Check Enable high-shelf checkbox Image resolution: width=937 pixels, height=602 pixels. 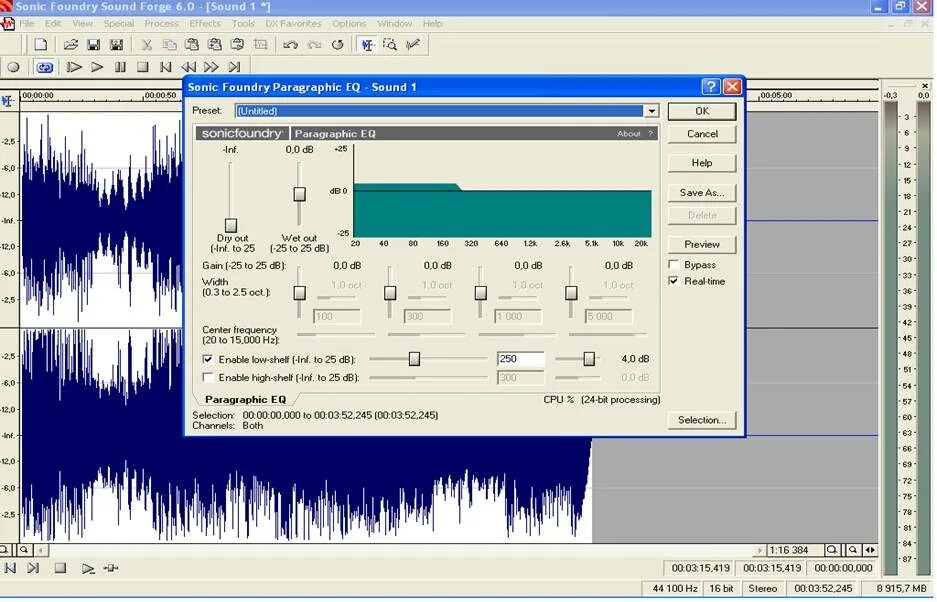pos(208,378)
